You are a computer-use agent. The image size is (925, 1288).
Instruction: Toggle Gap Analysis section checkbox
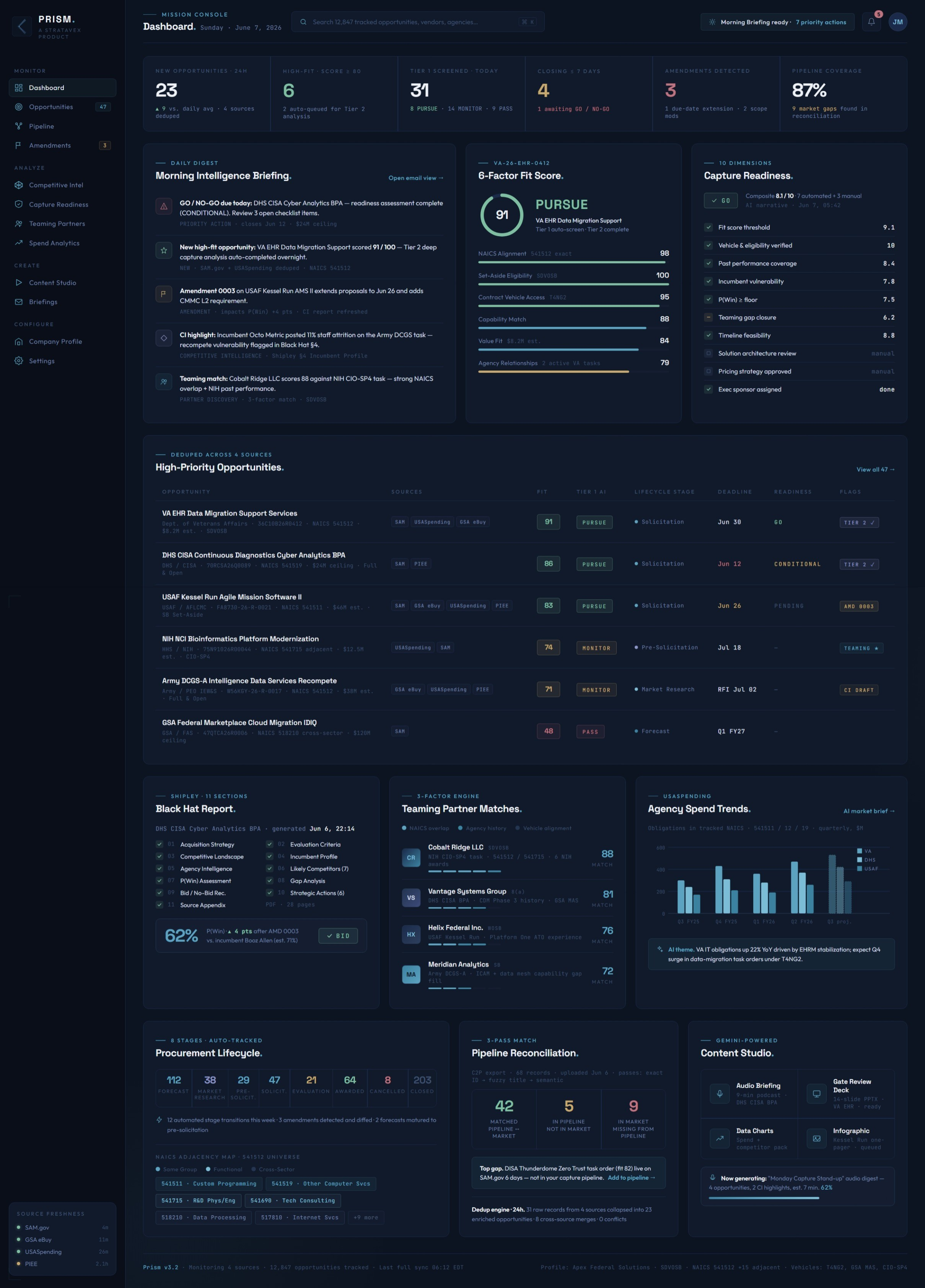tap(269, 881)
